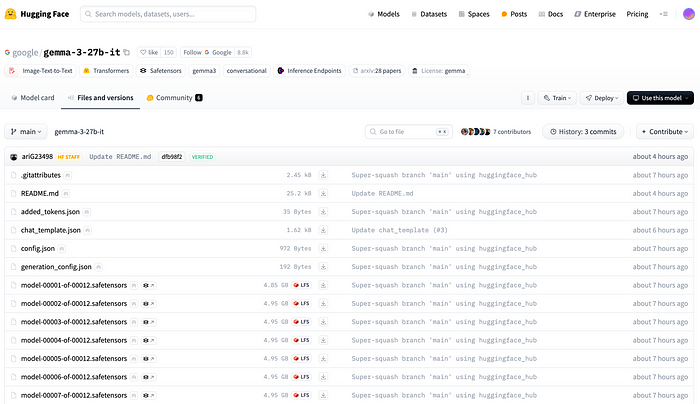Switch to the Model card tab
This screenshot has height=404, width=700.
click(x=33, y=98)
